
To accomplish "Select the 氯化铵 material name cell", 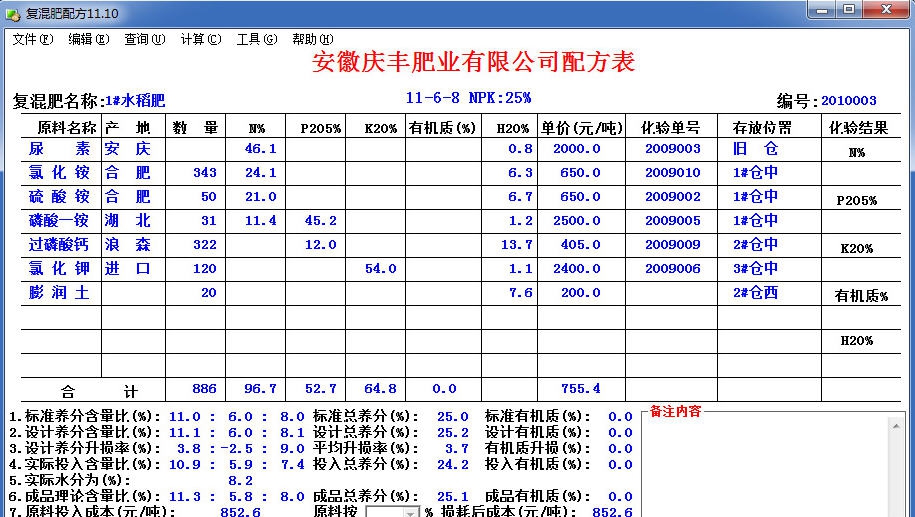I will pos(61,173).
